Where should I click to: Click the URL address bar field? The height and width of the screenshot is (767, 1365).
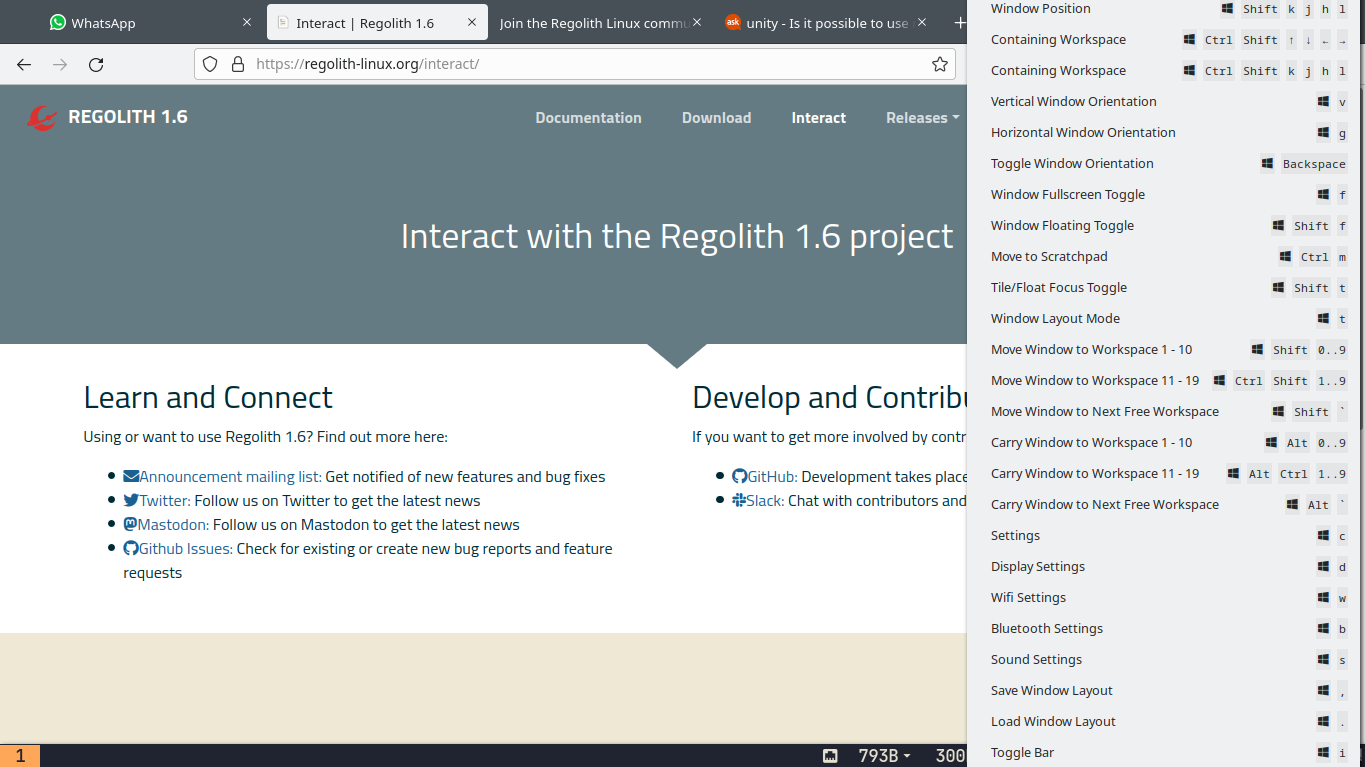575,64
